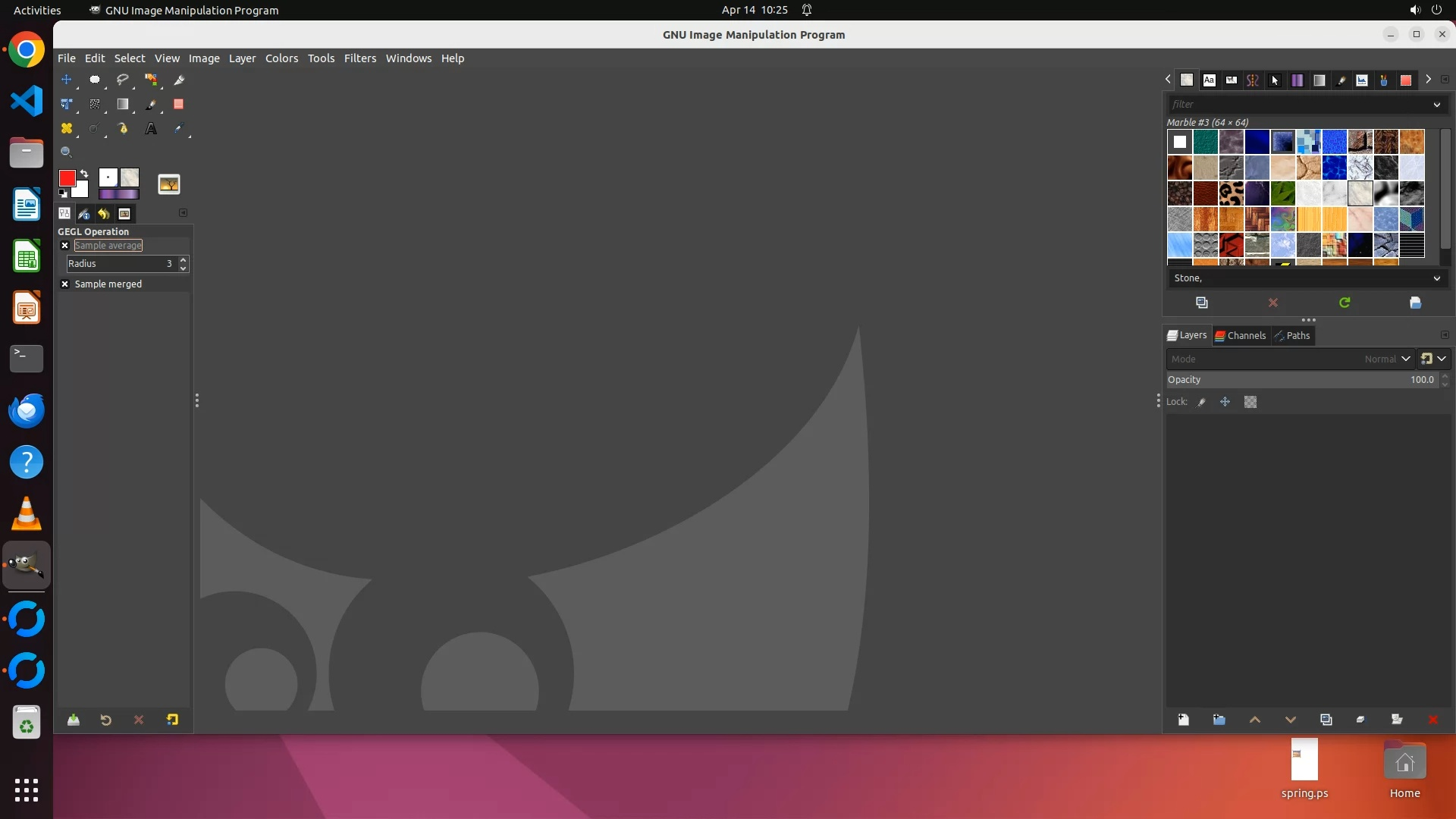The image size is (1456, 819).
Task: Click the Paths tab label
Action: point(1298,336)
